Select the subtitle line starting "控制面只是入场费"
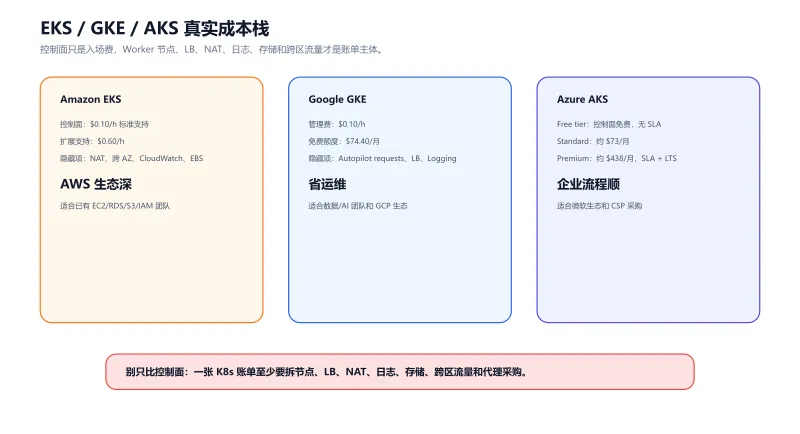The width and height of the screenshot is (800, 434). click(x=212, y=49)
